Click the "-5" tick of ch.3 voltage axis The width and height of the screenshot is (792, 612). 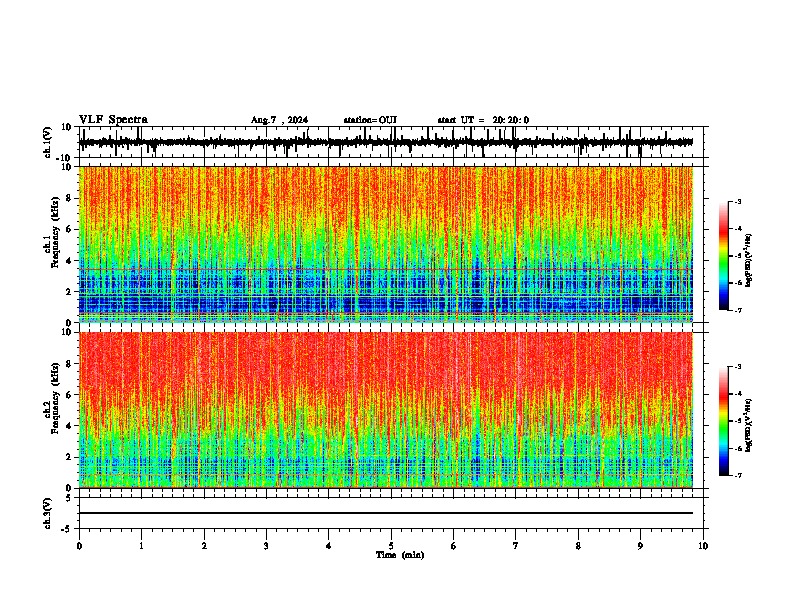point(67,529)
